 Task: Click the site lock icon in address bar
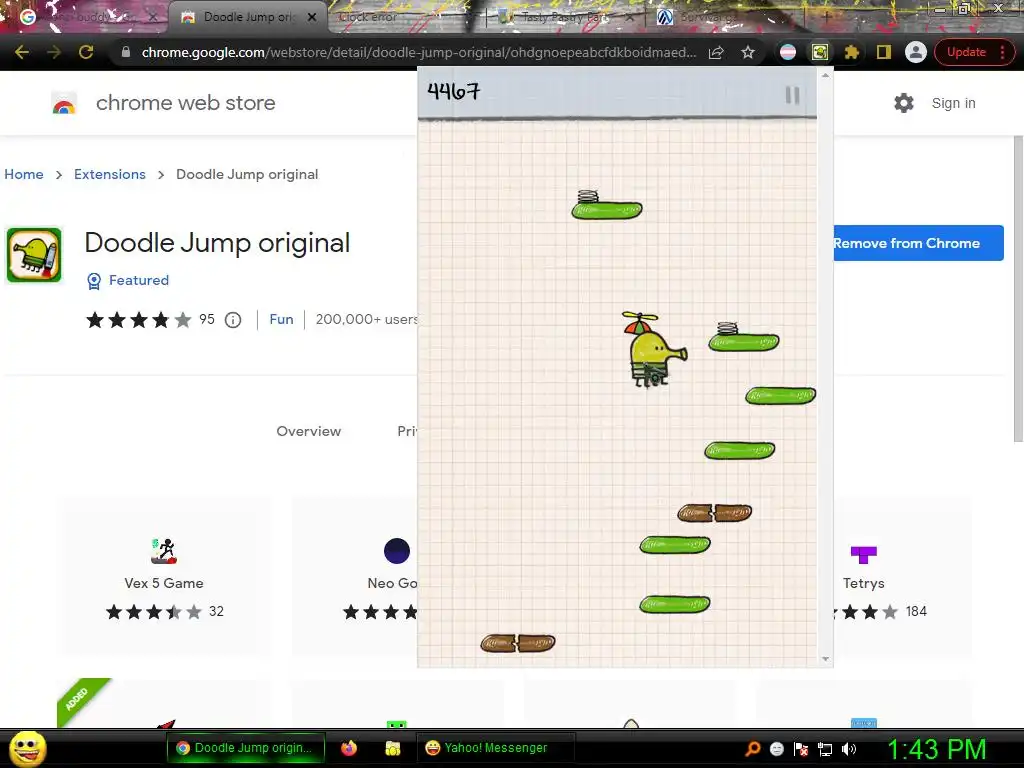(125, 52)
